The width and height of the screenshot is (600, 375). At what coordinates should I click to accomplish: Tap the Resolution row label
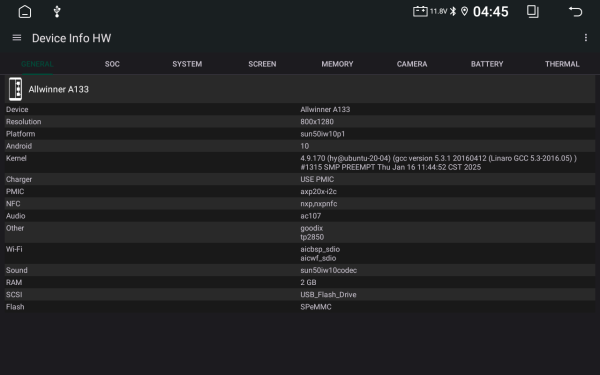pyautogui.click(x=23, y=122)
